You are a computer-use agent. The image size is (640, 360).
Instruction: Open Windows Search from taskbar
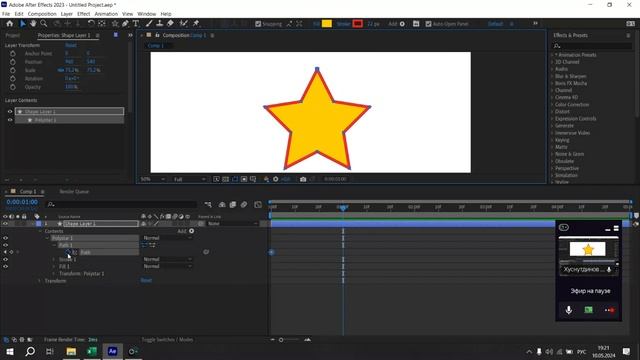(x=30, y=351)
